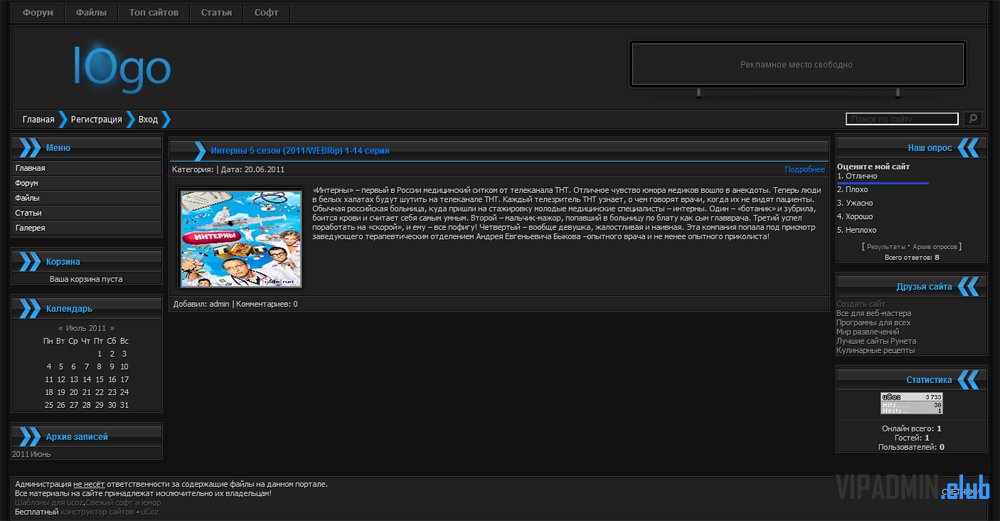Click the Создать сайт friend link
This screenshot has width=1000, height=521.
pos(860,304)
